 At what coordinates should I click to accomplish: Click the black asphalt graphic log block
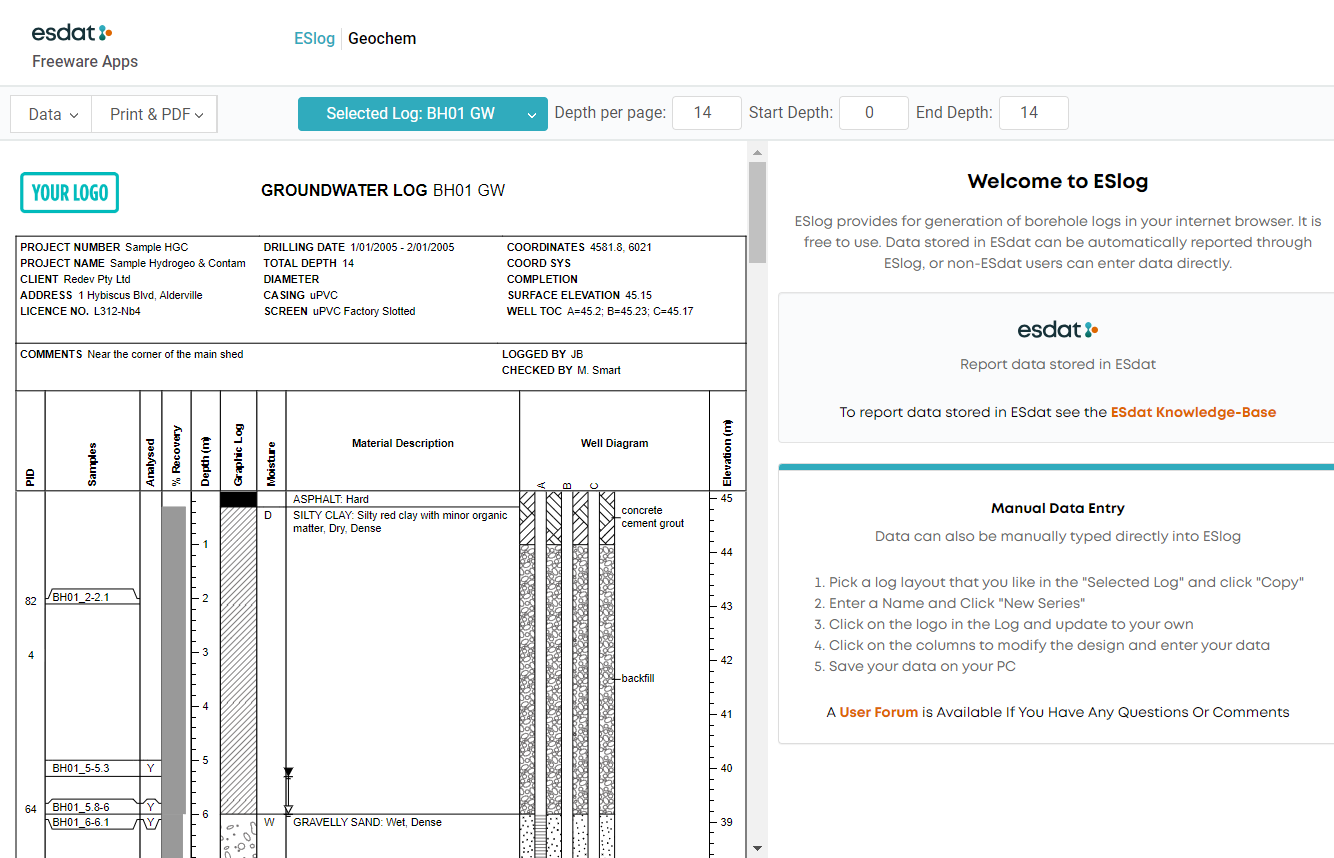click(x=238, y=499)
